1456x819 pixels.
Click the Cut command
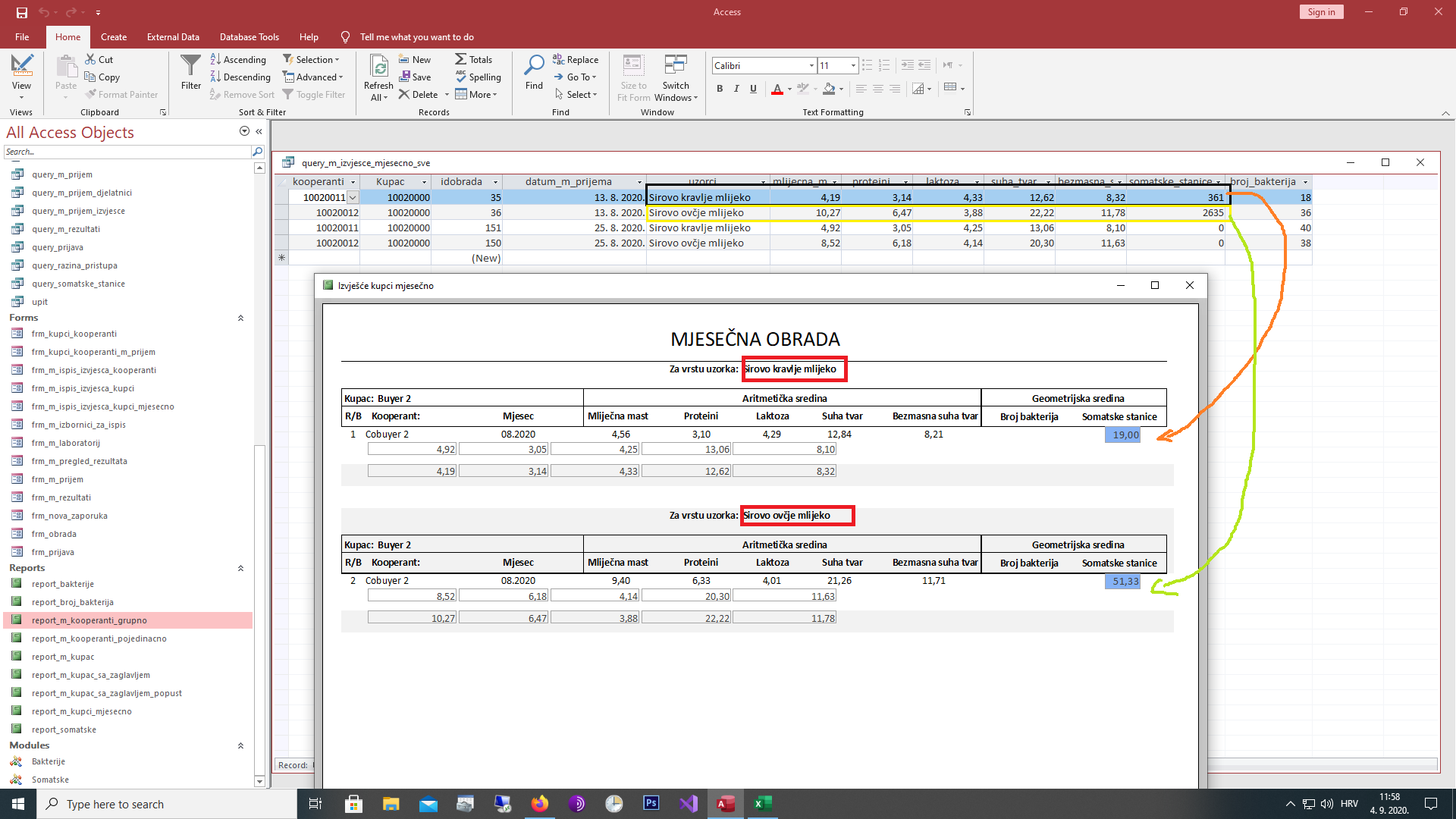[99, 59]
